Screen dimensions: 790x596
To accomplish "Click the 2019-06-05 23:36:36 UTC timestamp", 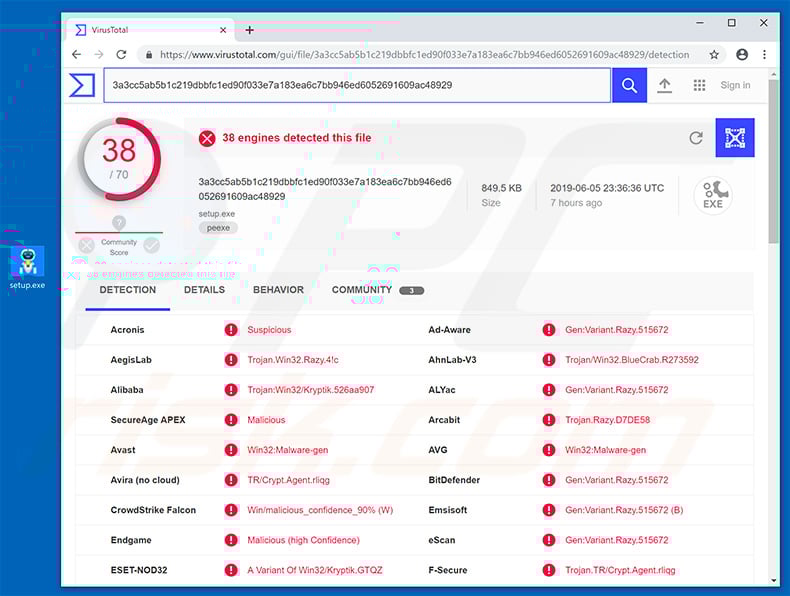I will point(607,188).
